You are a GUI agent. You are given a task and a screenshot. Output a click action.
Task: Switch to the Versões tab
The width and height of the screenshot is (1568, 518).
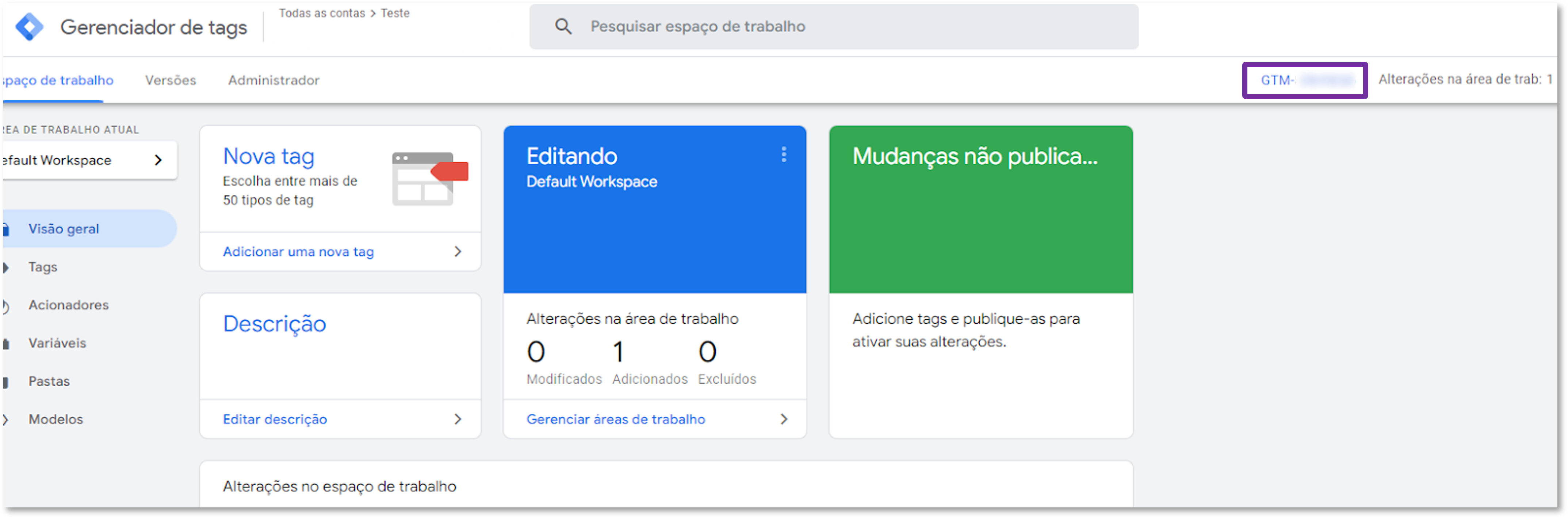click(171, 80)
